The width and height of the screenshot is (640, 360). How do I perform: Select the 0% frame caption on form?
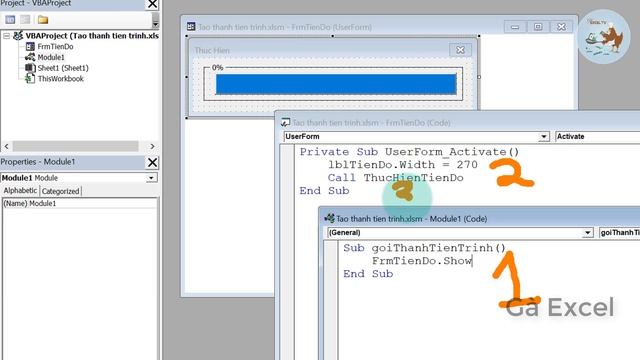pyautogui.click(x=218, y=67)
